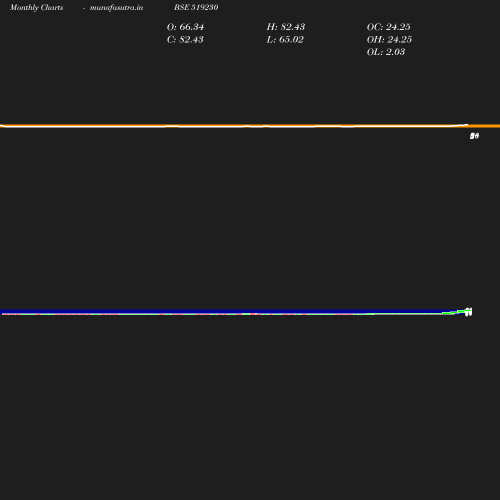Select the OH: 24.25 value
Viewport: 500px width, 500px height.
[x=389, y=39]
